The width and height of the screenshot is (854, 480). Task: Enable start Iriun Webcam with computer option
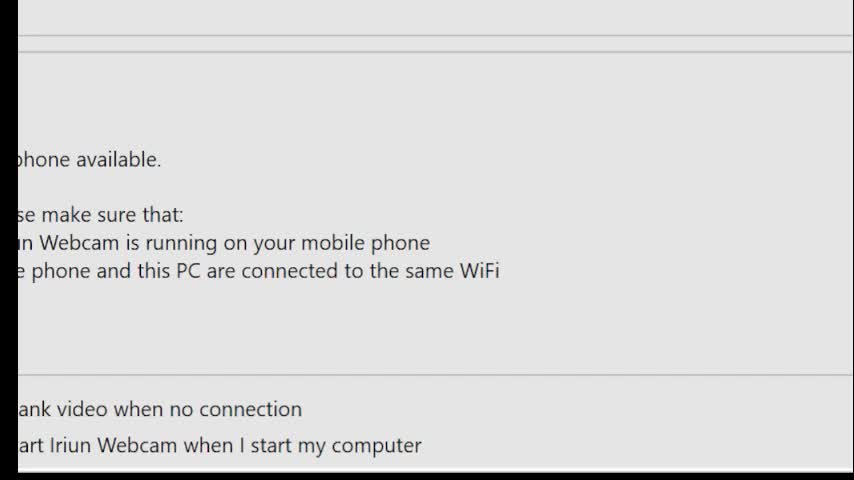219,446
